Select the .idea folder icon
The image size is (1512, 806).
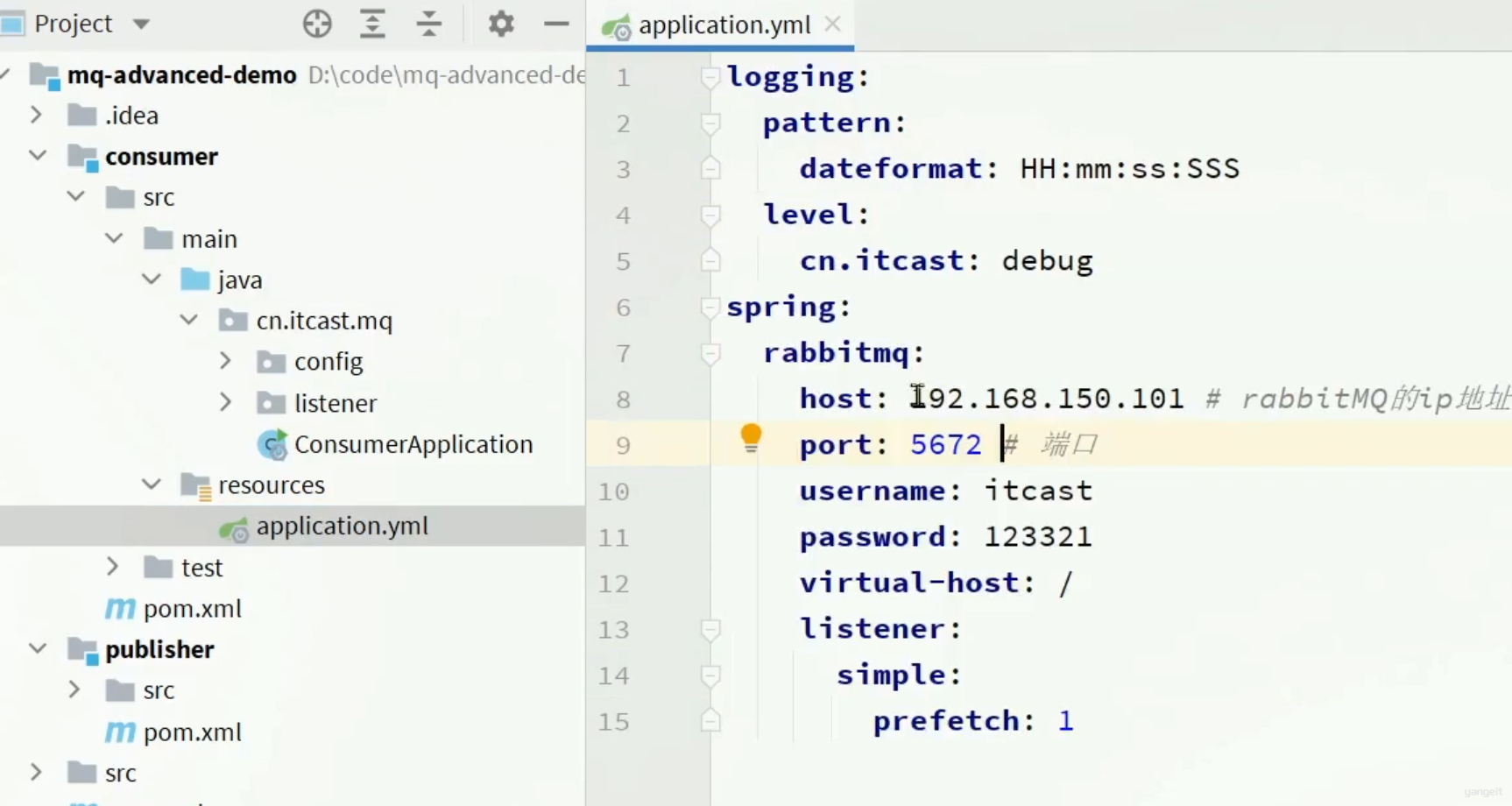click(81, 116)
